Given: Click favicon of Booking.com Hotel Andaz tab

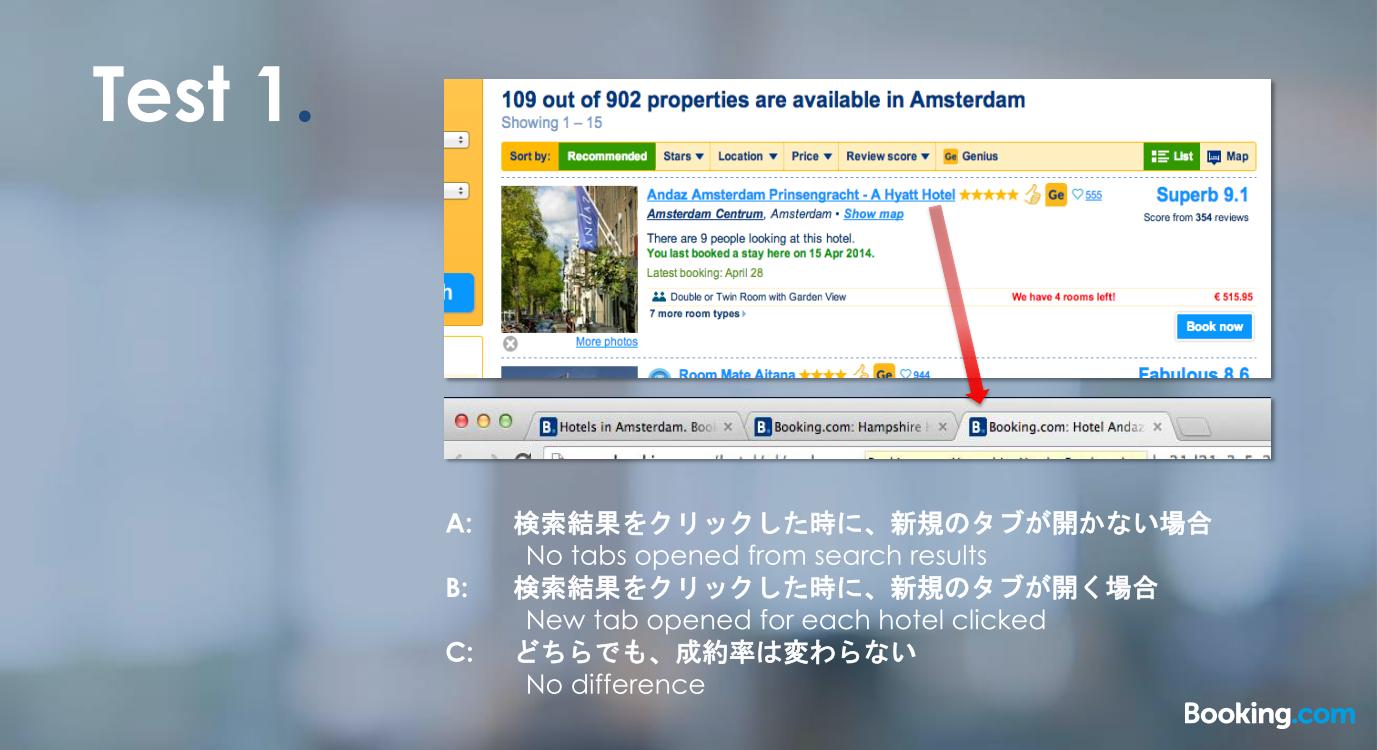Looking at the screenshot, I should tap(978, 427).
